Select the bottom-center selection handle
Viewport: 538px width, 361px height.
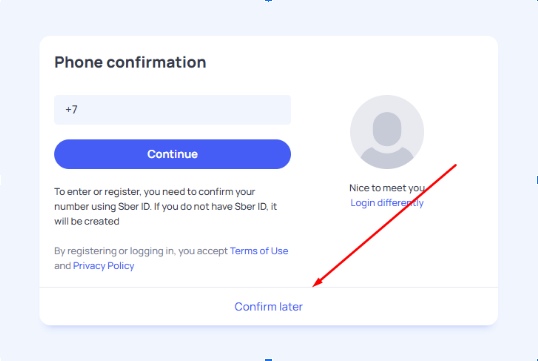pyautogui.click(x=269, y=360)
